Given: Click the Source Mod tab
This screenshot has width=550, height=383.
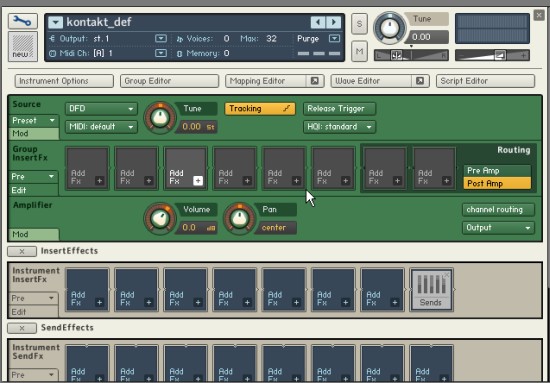Looking at the screenshot, I should click(34, 134).
